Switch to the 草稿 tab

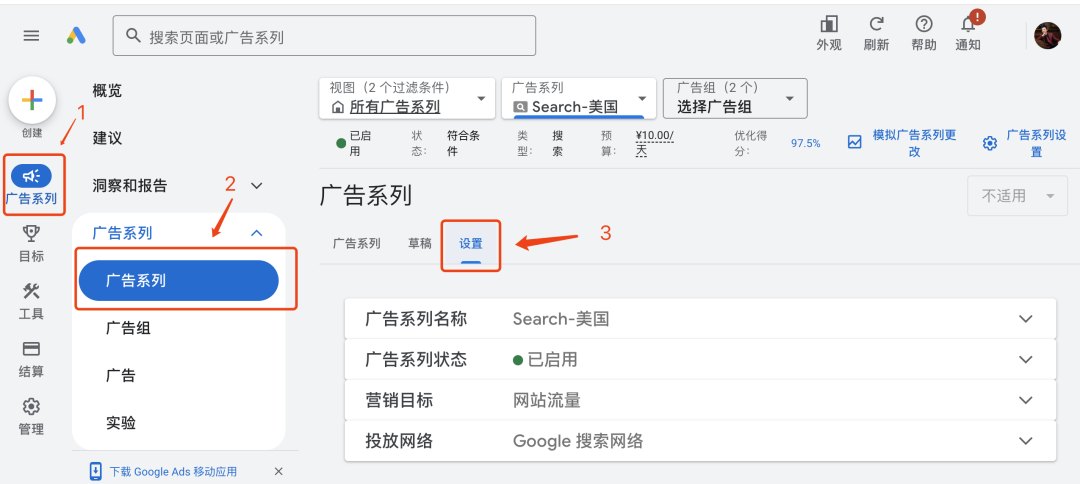click(419, 244)
